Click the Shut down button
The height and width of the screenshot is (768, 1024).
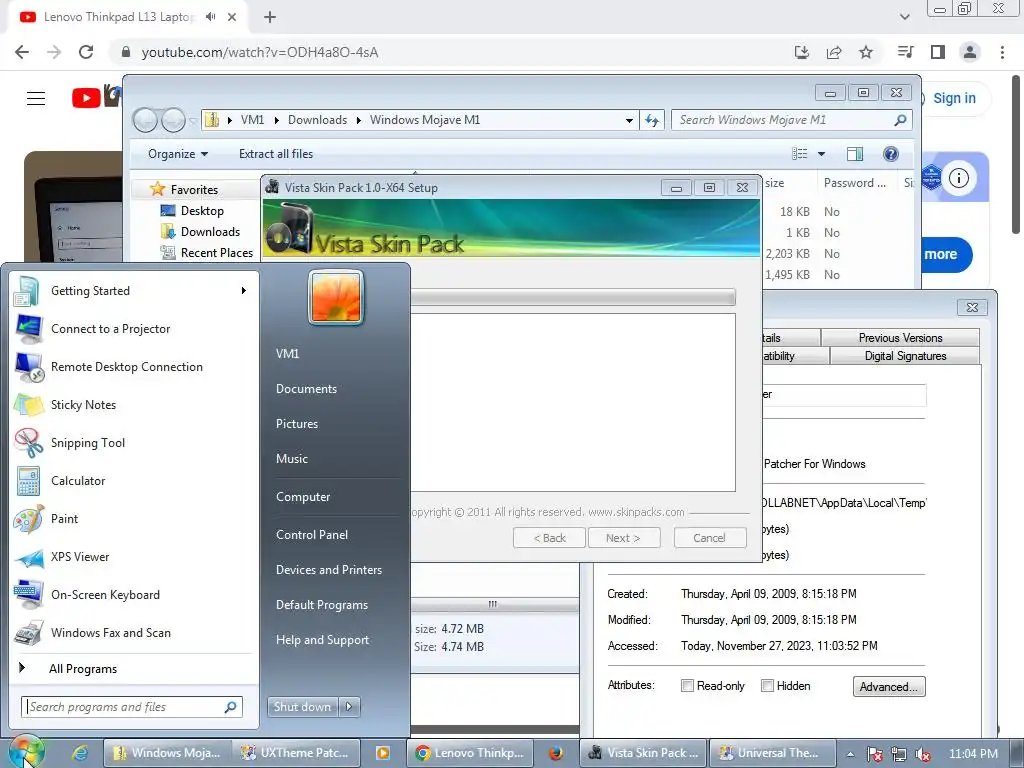pyautogui.click(x=302, y=707)
